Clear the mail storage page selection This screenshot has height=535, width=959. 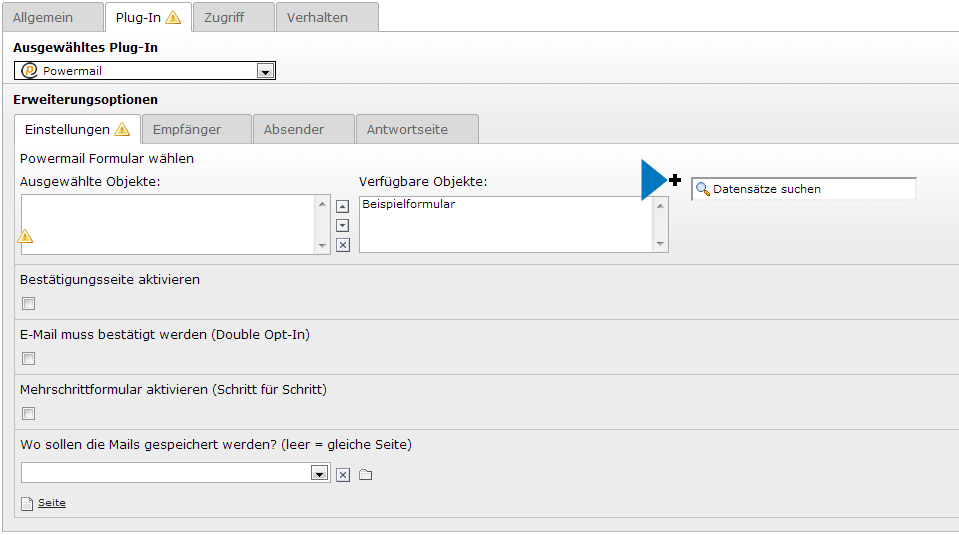(343, 474)
